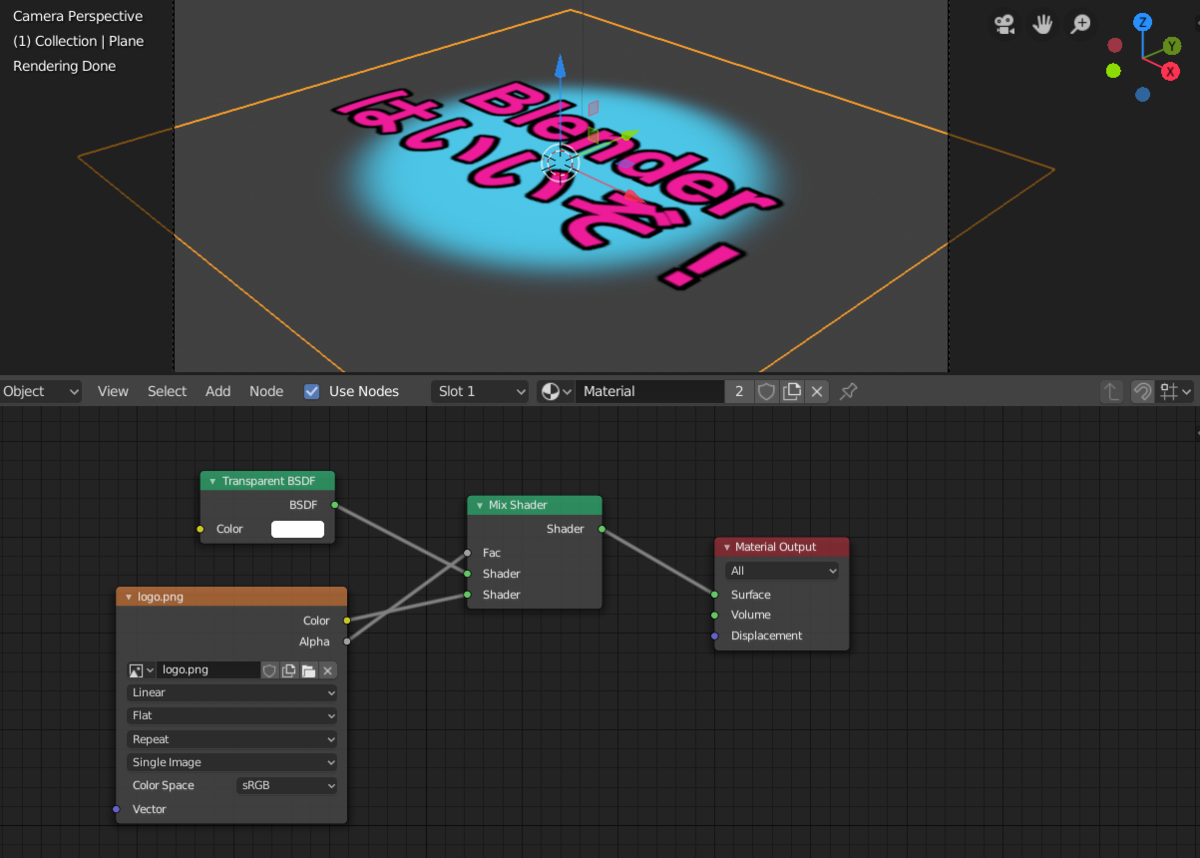Collapse the Transparent BSDF node
Screen dimensions: 1200x858
pos(212,481)
